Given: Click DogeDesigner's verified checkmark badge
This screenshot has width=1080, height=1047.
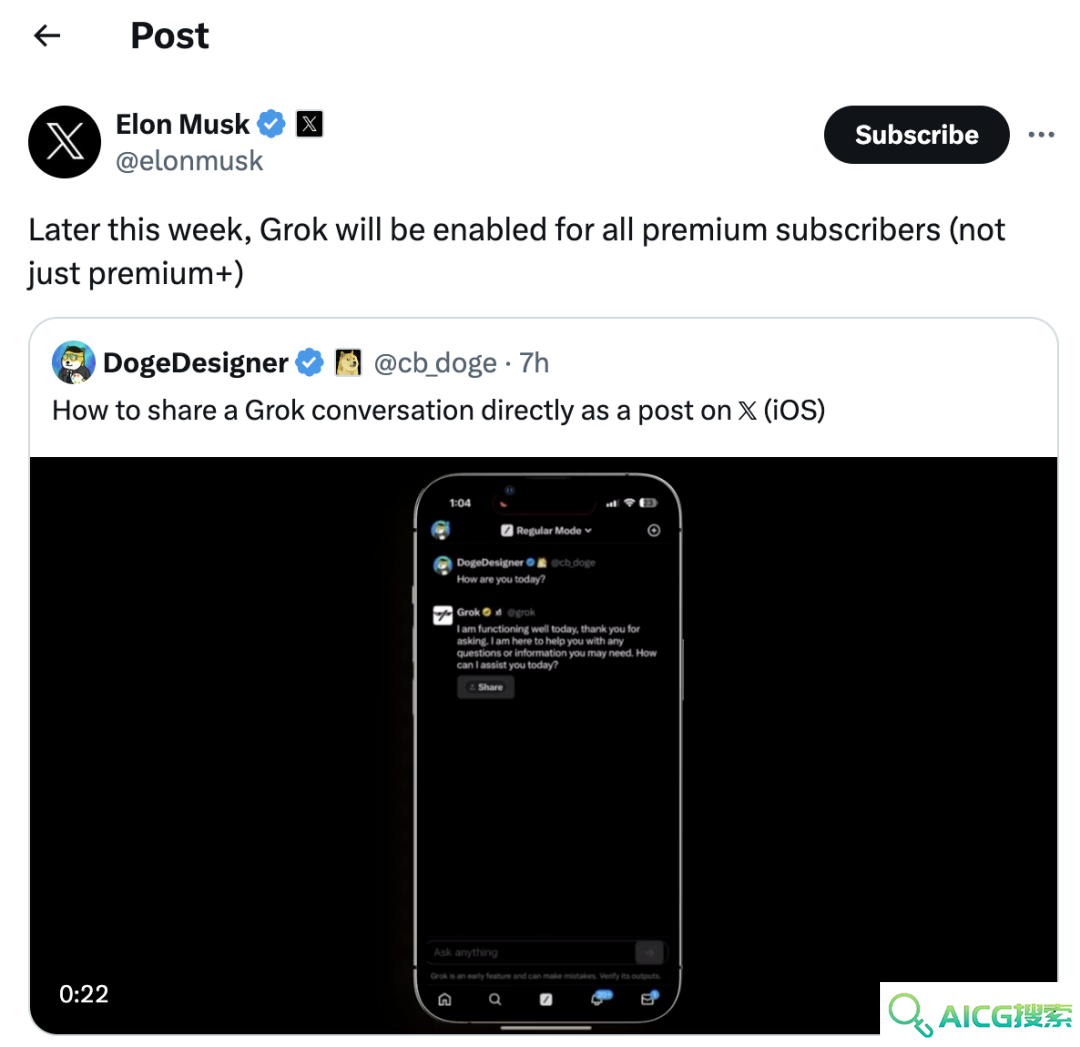Looking at the screenshot, I should [x=309, y=363].
